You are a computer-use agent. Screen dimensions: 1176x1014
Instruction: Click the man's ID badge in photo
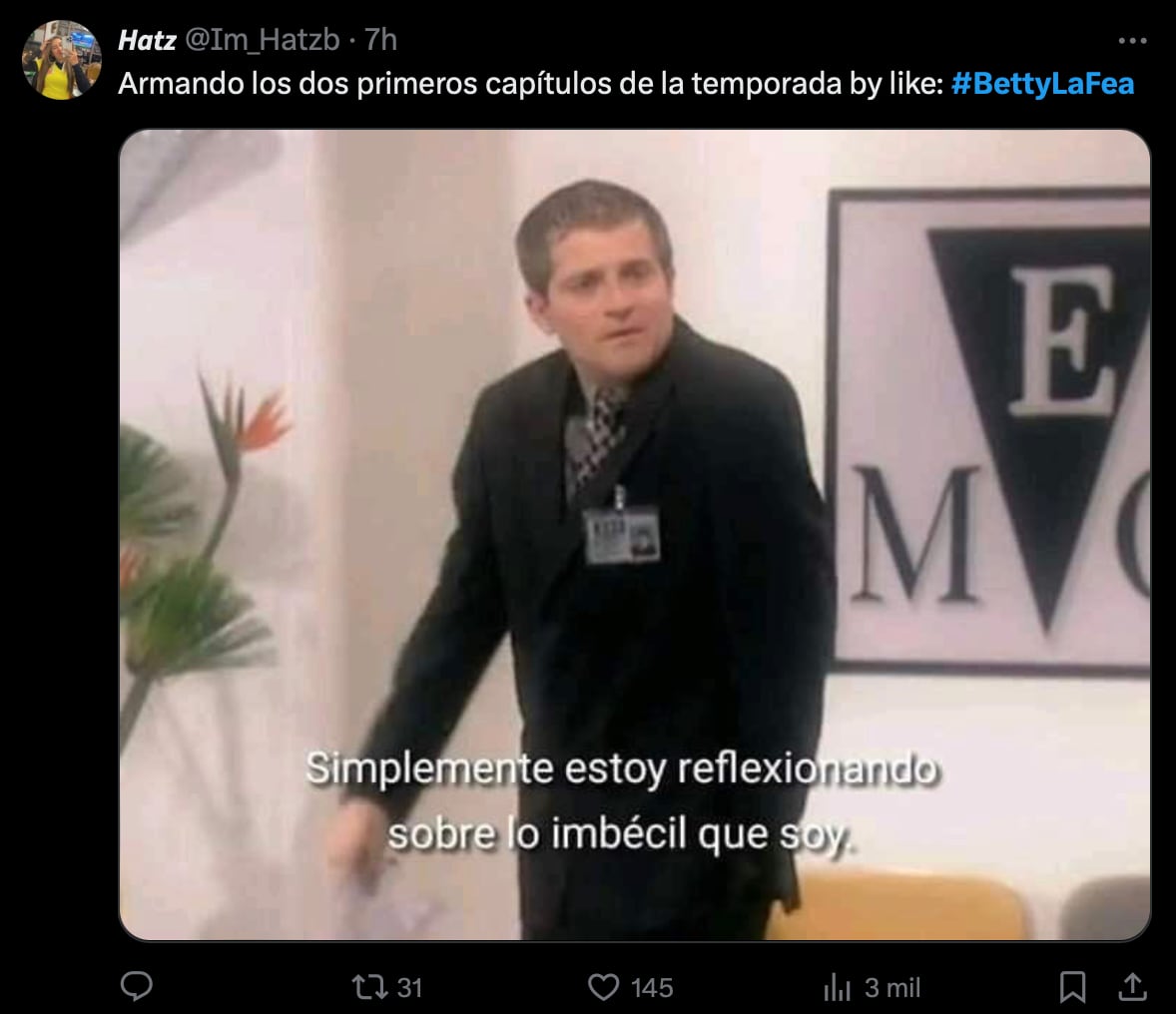pyautogui.click(x=622, y=535)
